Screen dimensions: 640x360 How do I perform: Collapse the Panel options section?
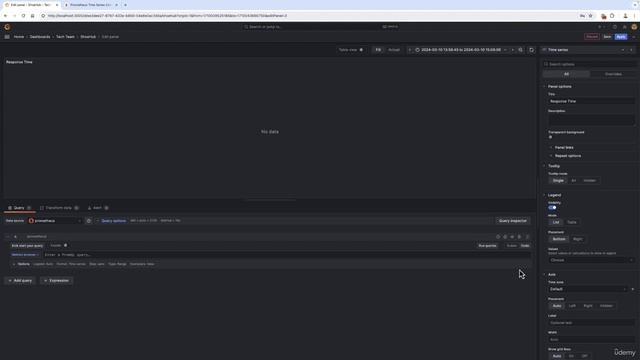[560, 87]
